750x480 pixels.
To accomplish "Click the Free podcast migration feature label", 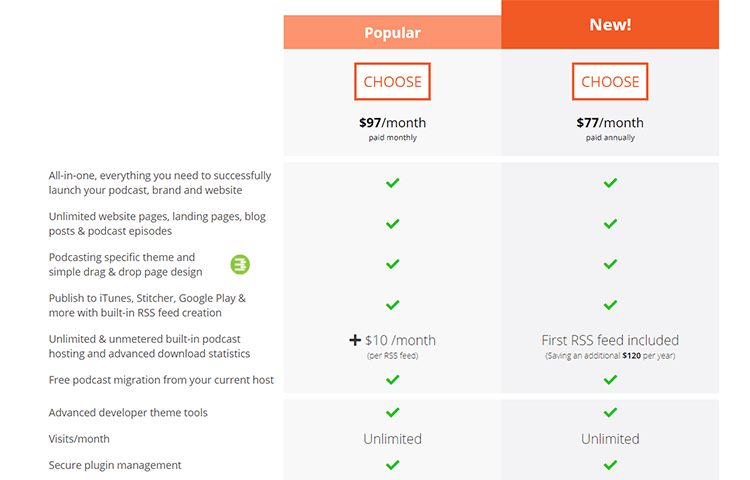I will coord(161,380).
